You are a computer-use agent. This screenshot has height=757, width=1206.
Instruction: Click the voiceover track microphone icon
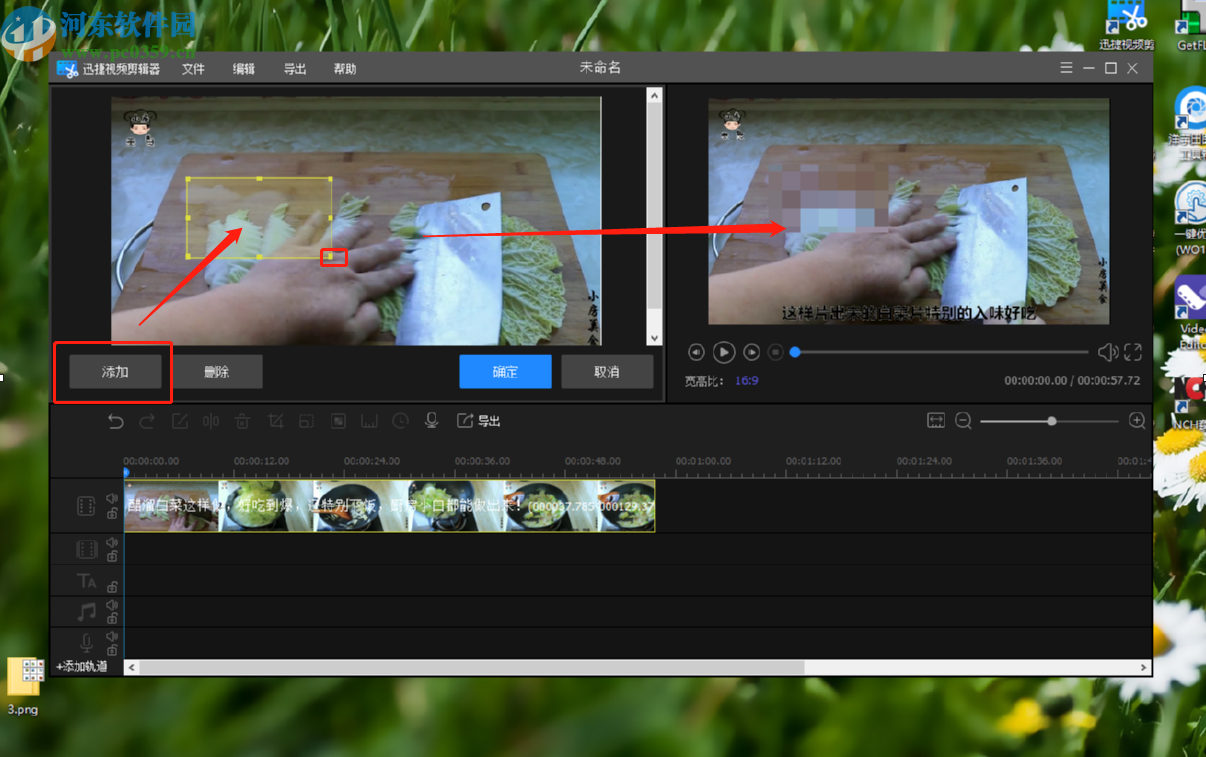(87, 643)
